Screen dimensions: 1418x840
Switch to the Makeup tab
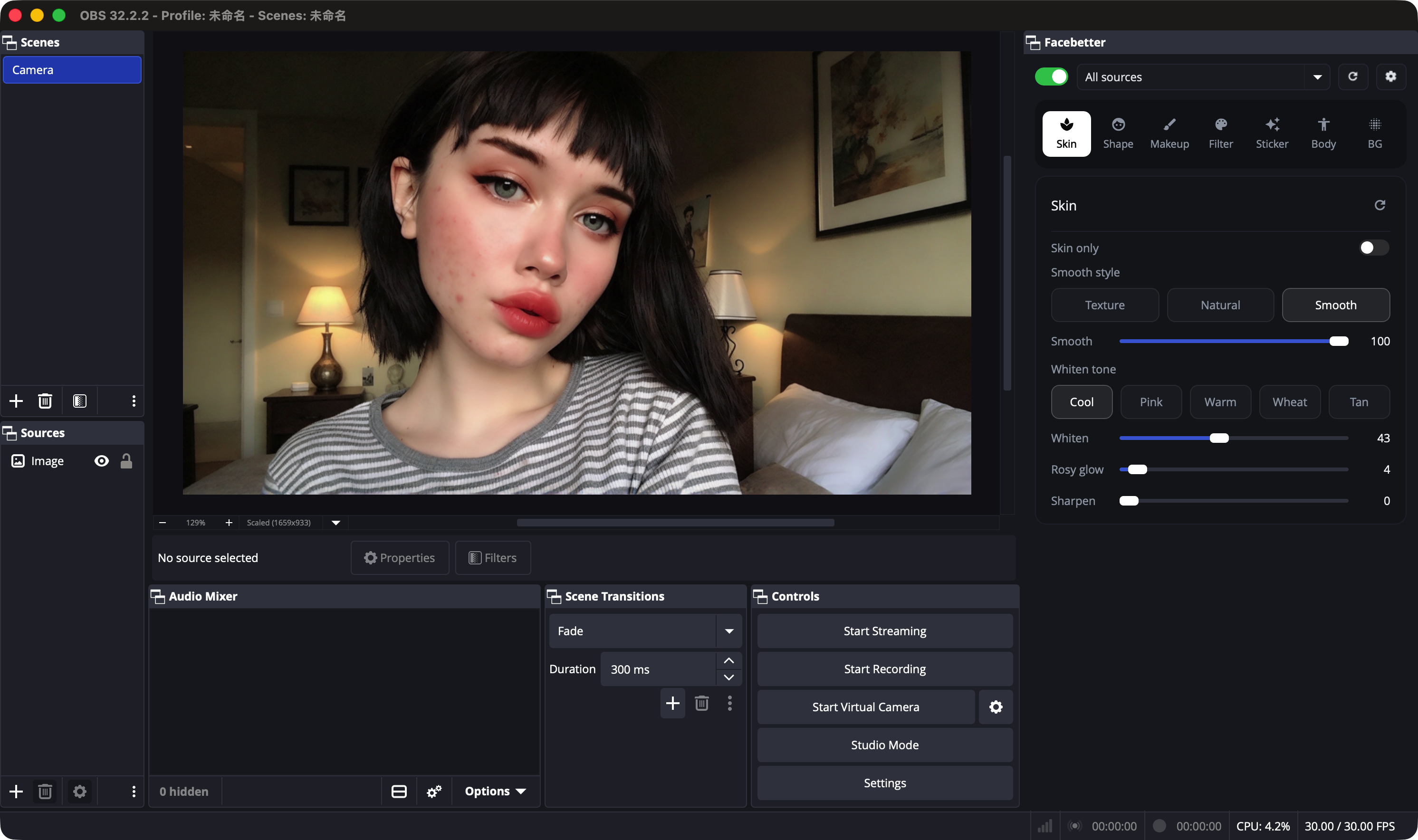(1169, 134)
